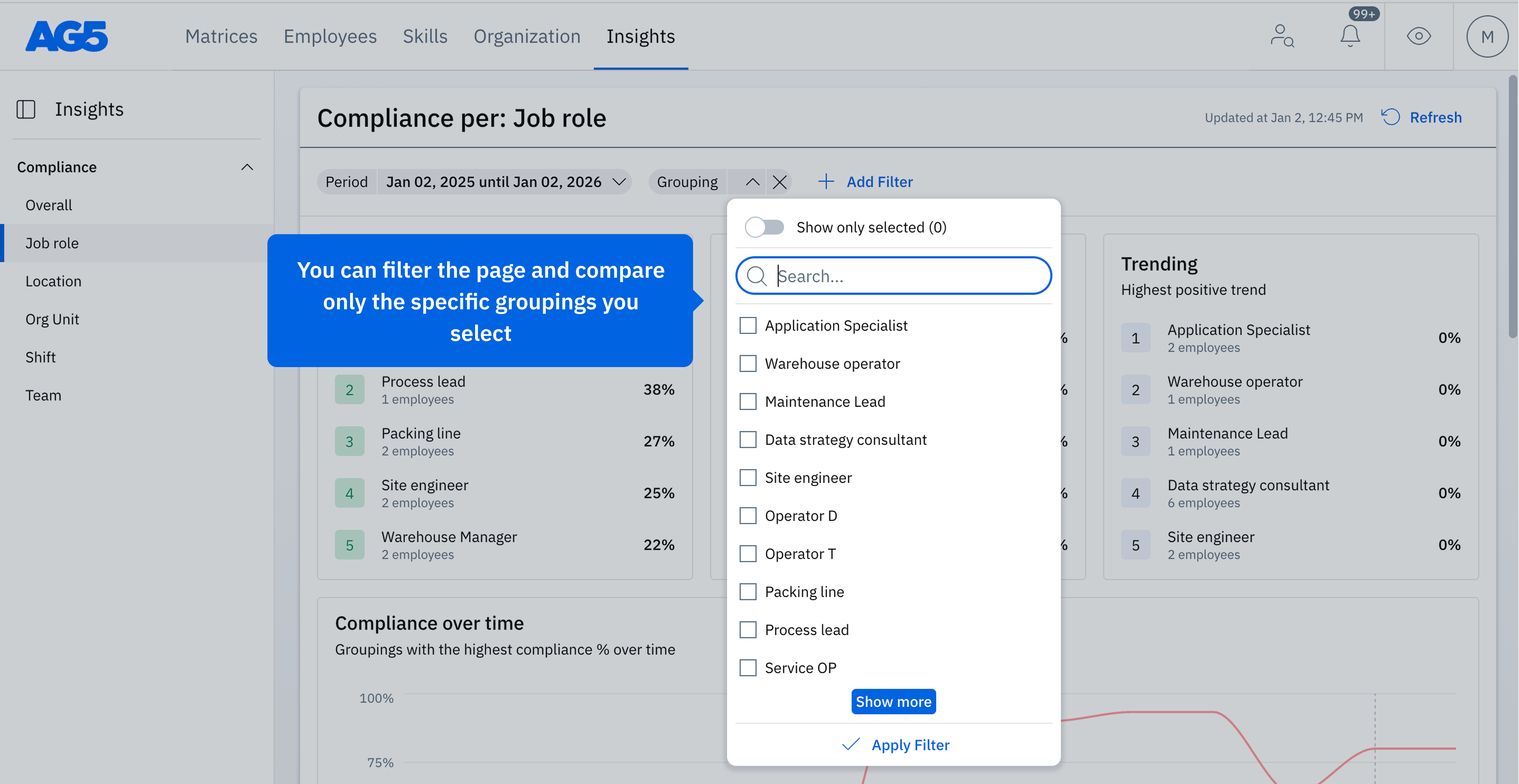Collapse the Insights sidebar panel icon
This screenshot has width=1519, height=784.
pyautogui.click(x=26, y=109)
